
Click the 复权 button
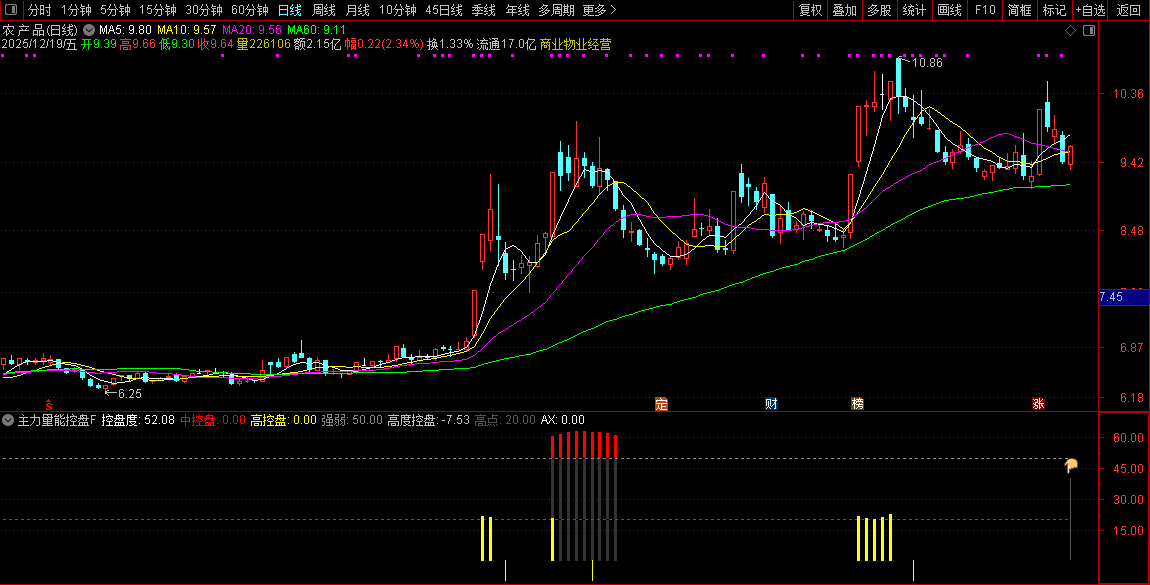(810, 10)
